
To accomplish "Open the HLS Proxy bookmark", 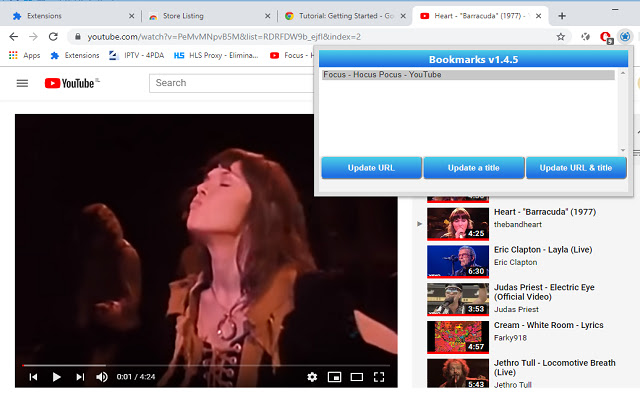I will [216, 56].
